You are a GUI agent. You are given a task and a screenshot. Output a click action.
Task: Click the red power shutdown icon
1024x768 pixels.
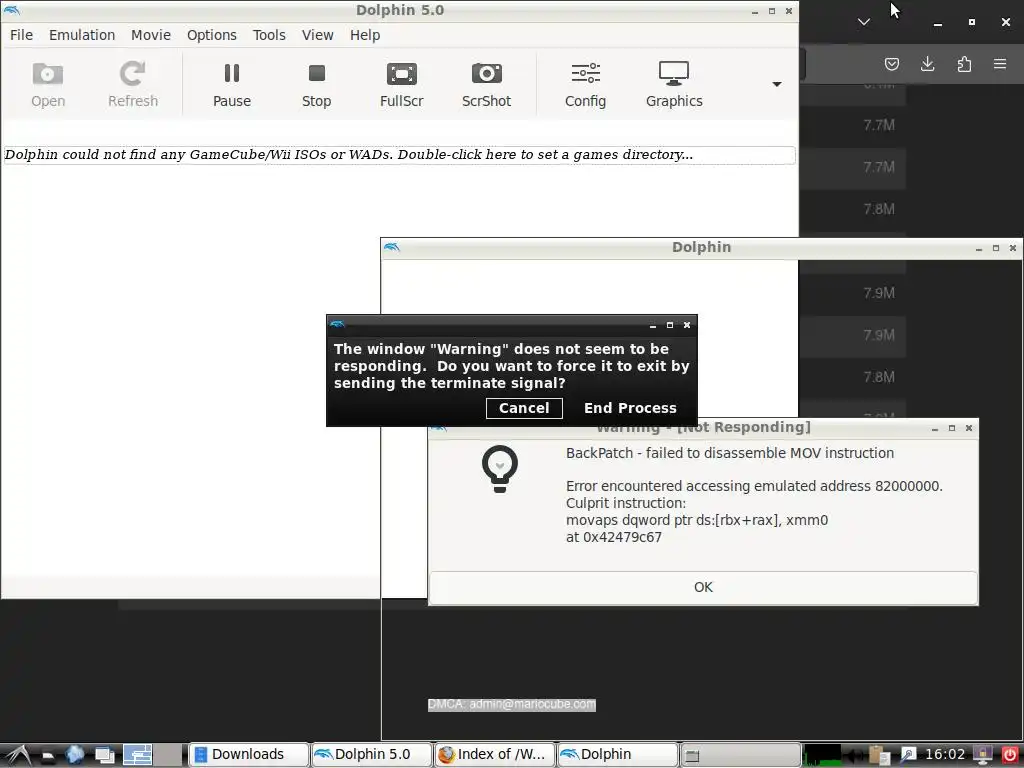click(x=1010, y=754)
